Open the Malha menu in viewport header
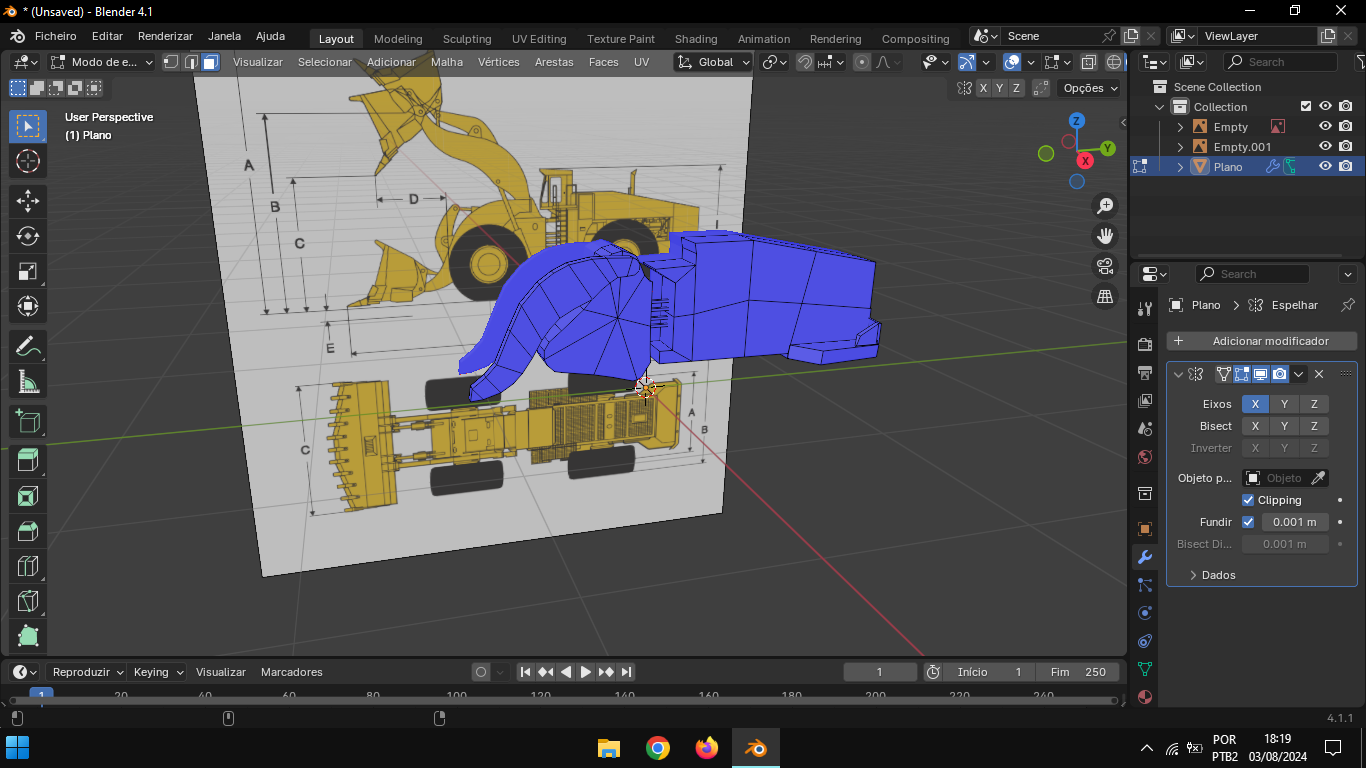This screenshot has width=1366, height=768. click(447, 62)
